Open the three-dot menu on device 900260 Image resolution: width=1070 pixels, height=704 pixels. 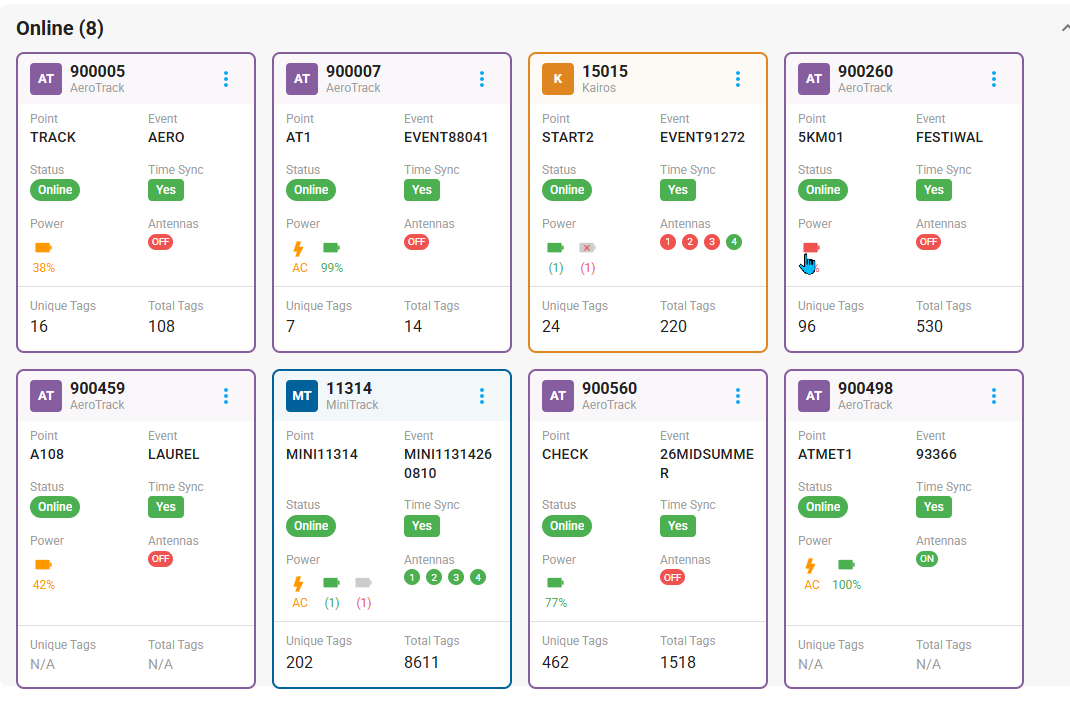[x=994, y=79]
